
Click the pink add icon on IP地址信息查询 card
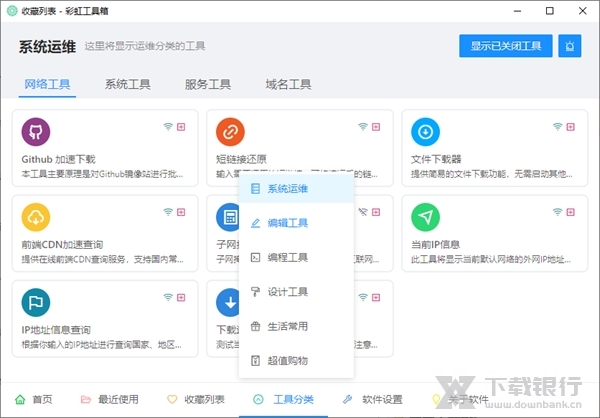pyautogui.click(x=181, y=297)
